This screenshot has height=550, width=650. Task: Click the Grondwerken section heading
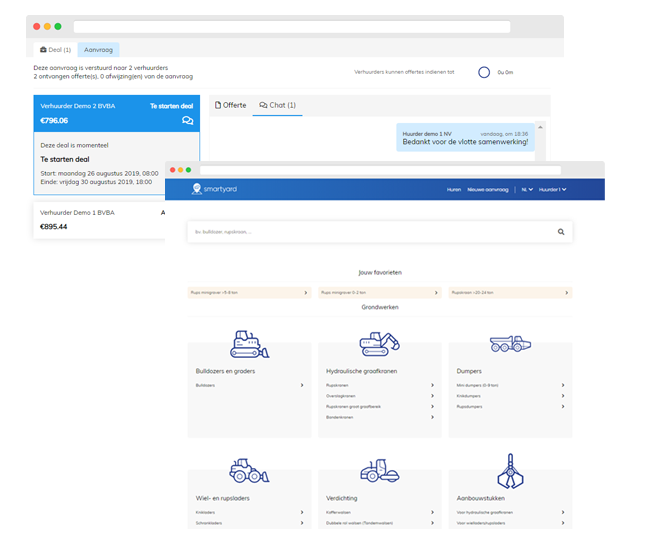point(380,307)
